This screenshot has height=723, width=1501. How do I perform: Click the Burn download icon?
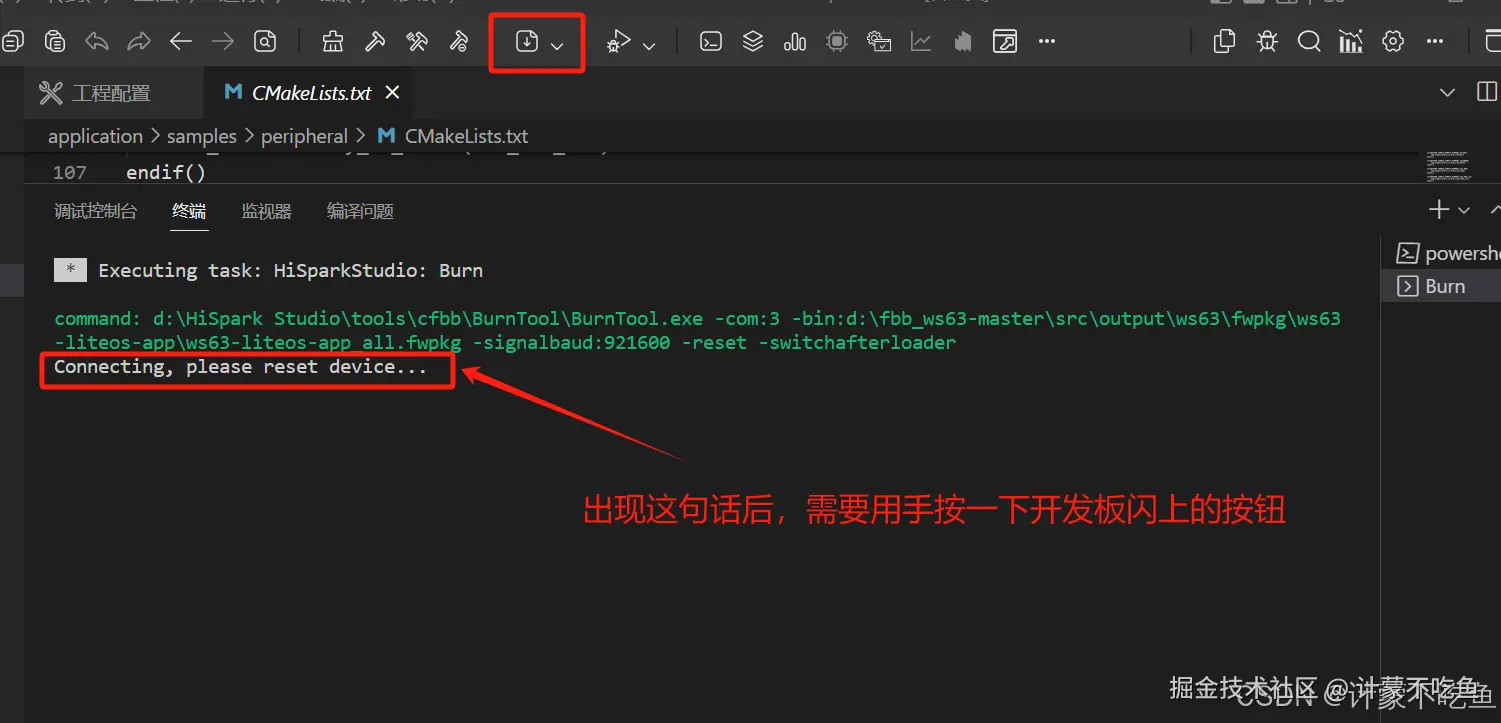pyautogui.click(x=527, y=41)
